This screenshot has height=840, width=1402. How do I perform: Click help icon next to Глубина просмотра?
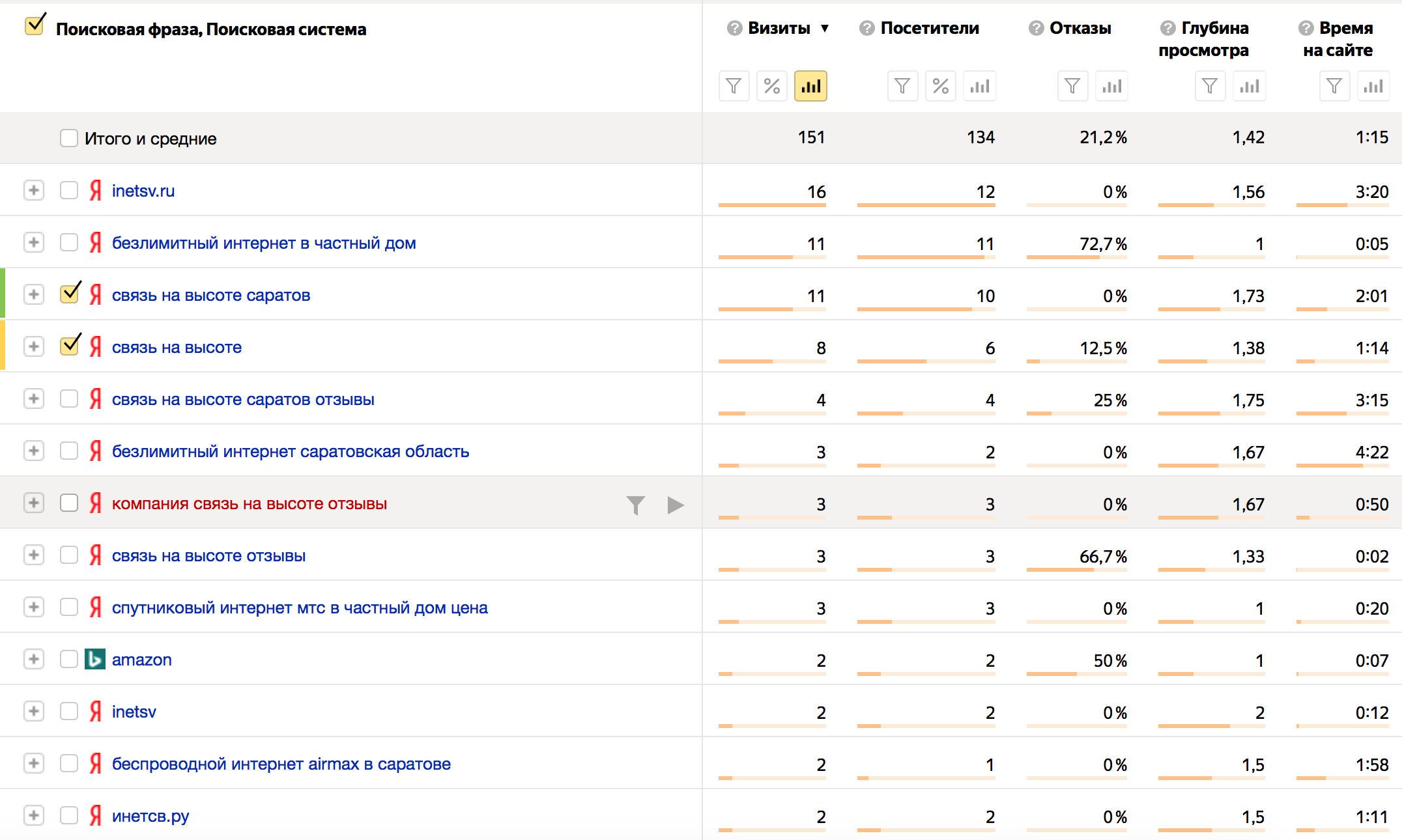click(1168, 28)
